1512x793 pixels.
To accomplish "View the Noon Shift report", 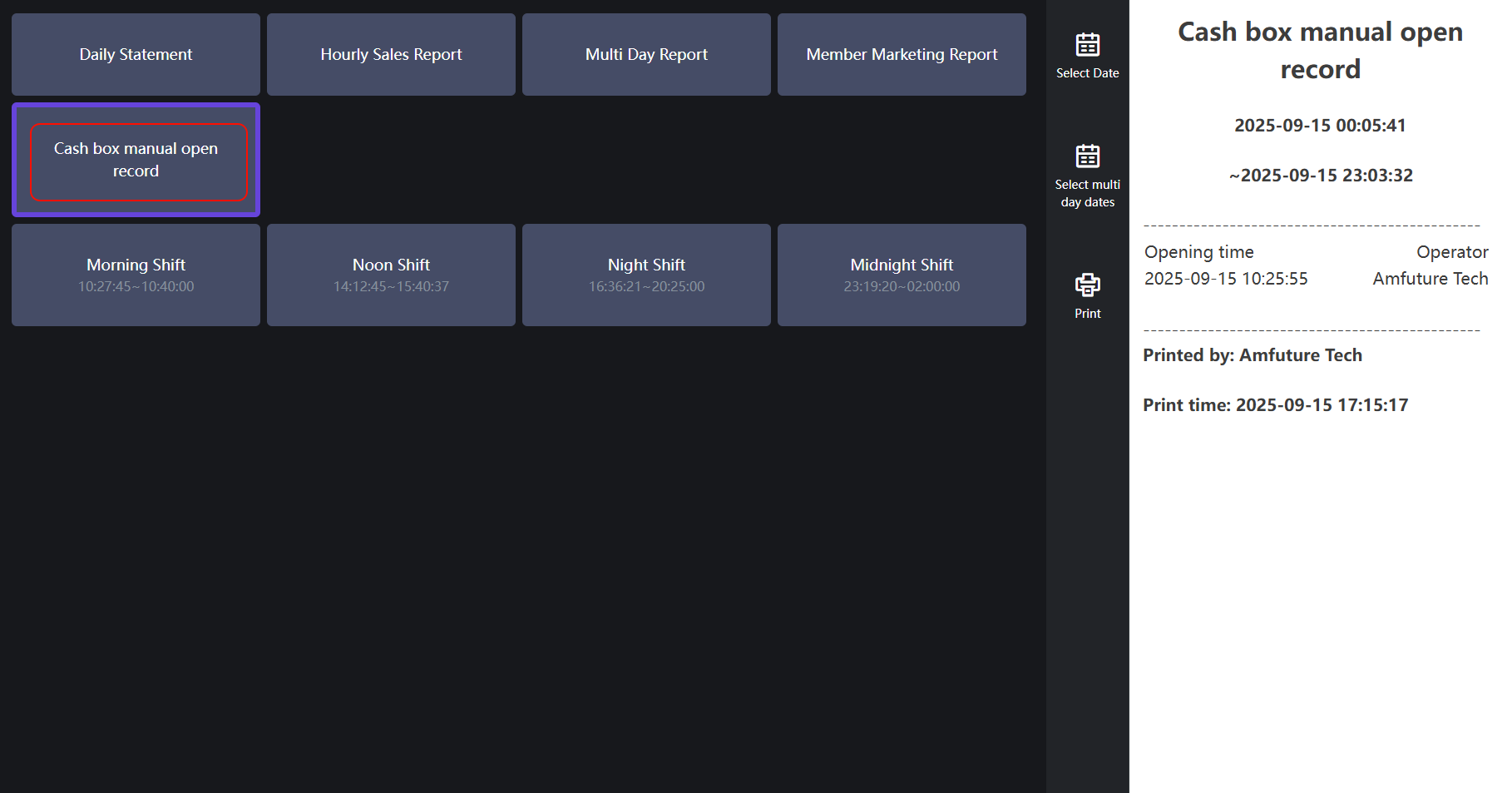I will [x=391, y=275].
